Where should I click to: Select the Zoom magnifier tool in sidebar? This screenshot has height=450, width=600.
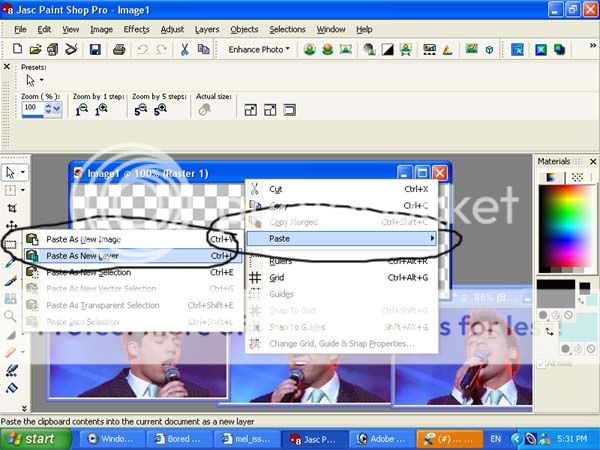[x=10, y=316]
